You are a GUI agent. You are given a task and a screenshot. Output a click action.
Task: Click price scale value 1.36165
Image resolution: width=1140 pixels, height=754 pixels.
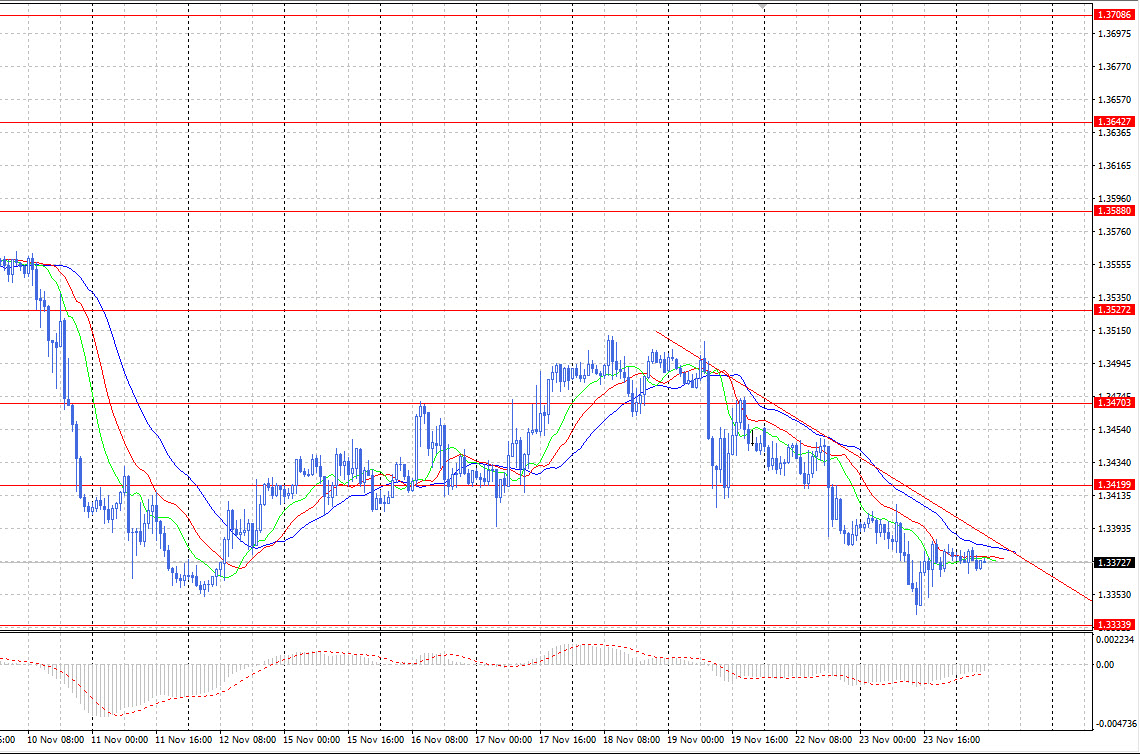coord(1114,166)
